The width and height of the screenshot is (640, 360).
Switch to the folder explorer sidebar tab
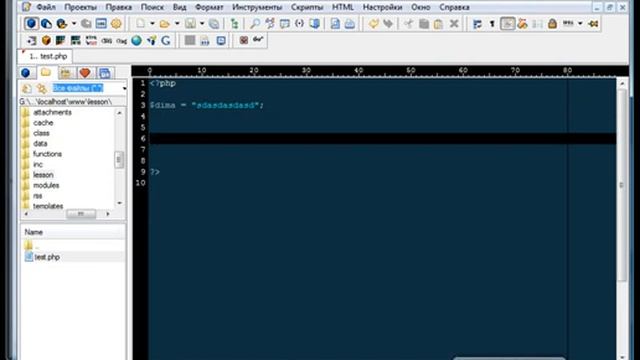46,73
